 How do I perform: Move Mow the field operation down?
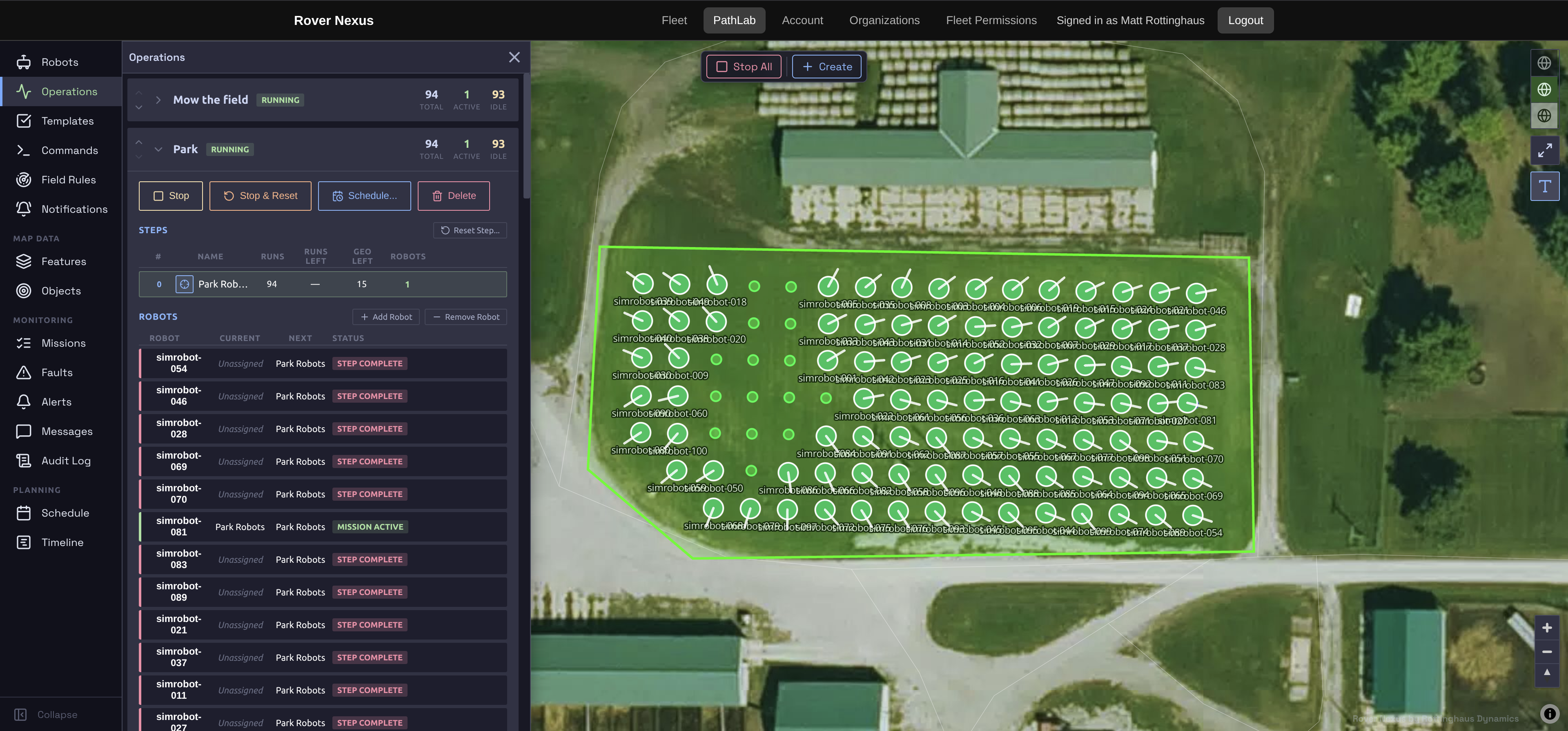point(139,107)
